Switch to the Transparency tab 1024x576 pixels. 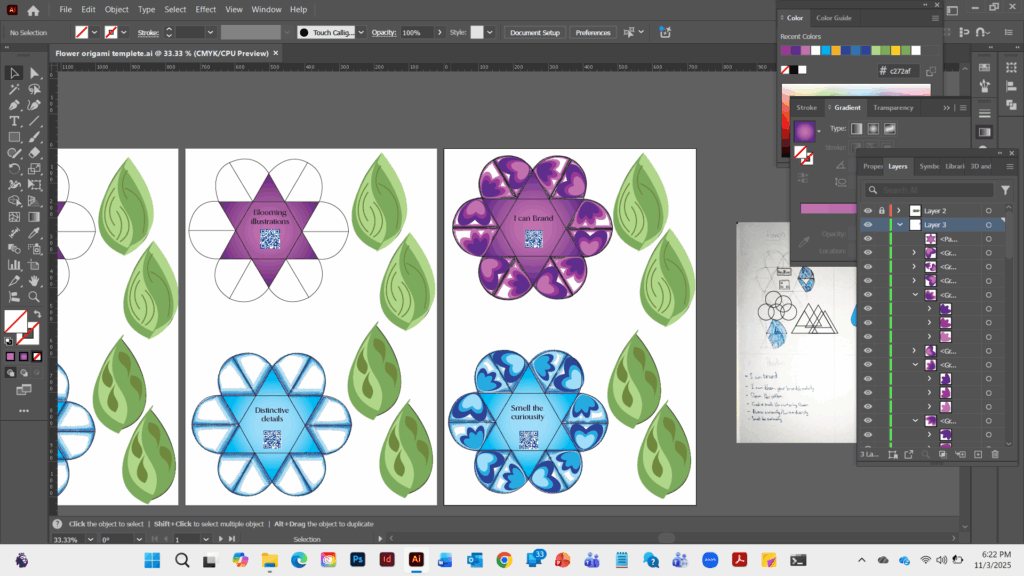tap(892, 107)
